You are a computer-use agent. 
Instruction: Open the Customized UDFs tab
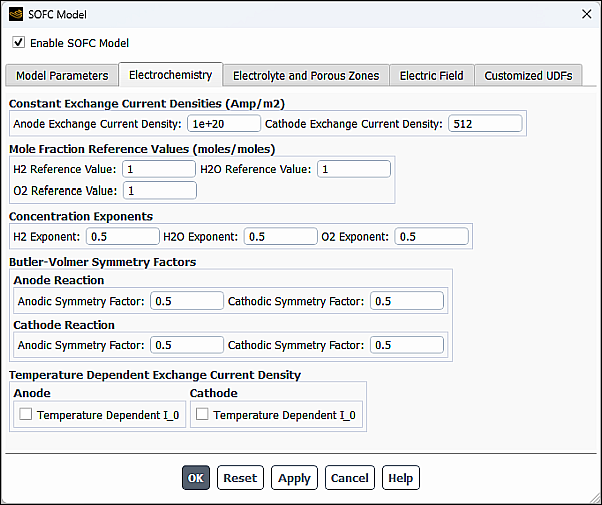tap(528, 75)
